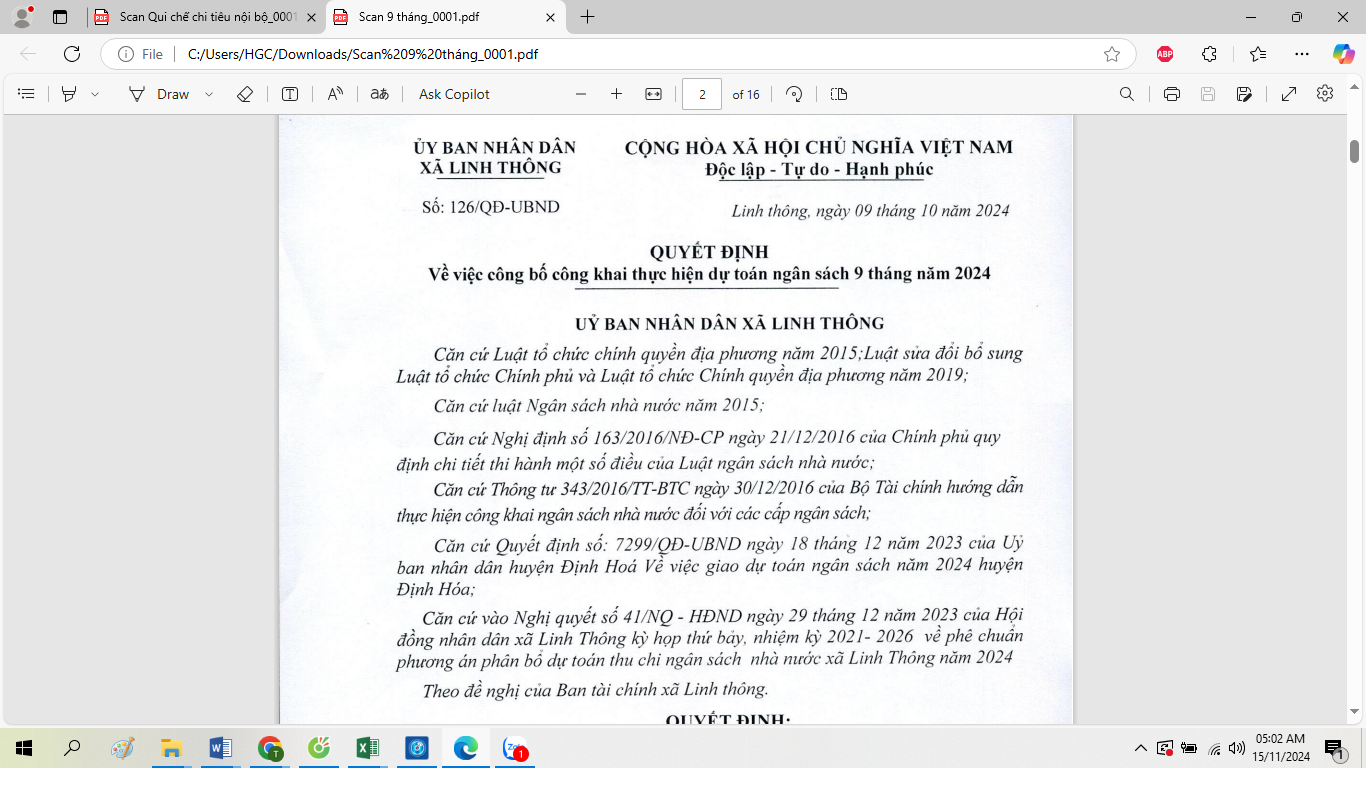This screenshot has width=1366, height=786.
Task: Close the 'Scan 9 tháng_0001.pdf' tab
Action: coord(550,17)
